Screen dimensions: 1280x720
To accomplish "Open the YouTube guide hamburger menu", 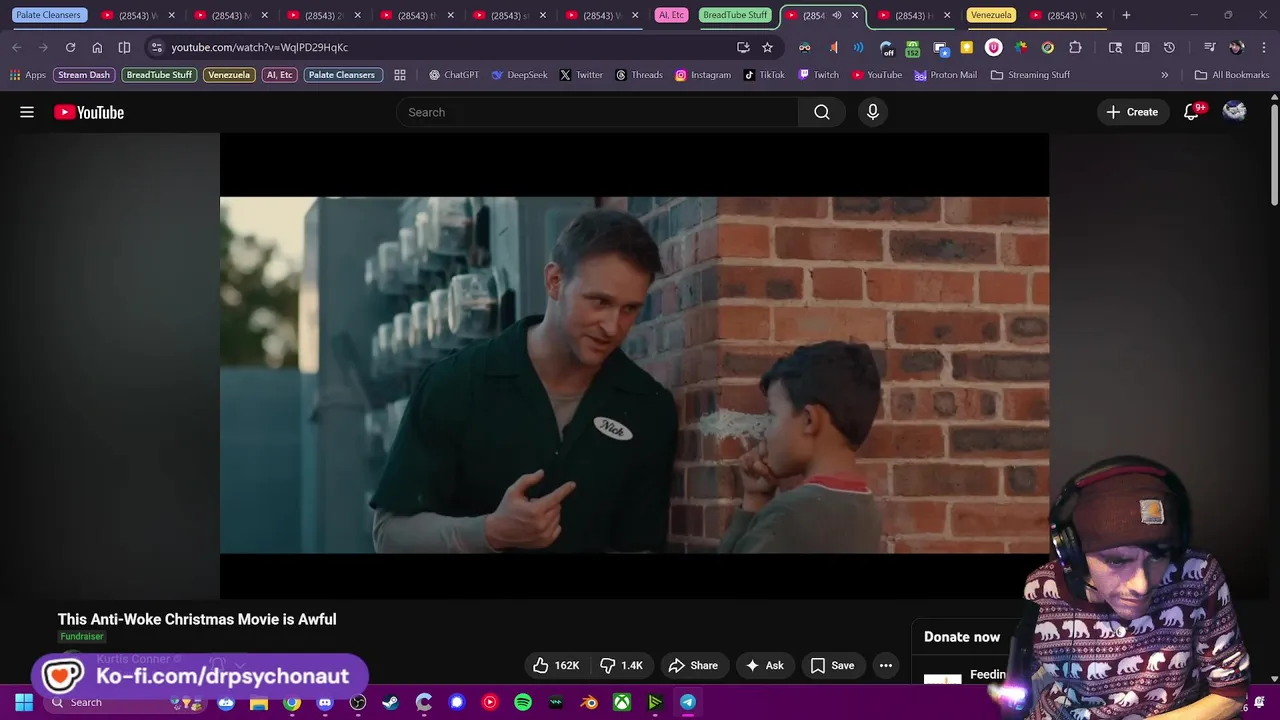I will 27,112.
